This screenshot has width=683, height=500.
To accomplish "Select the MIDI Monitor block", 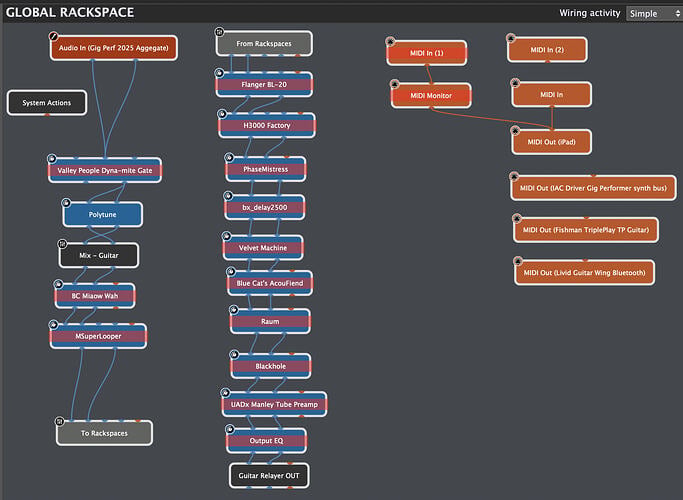I will pyautogui.click(x=431, y=95).
